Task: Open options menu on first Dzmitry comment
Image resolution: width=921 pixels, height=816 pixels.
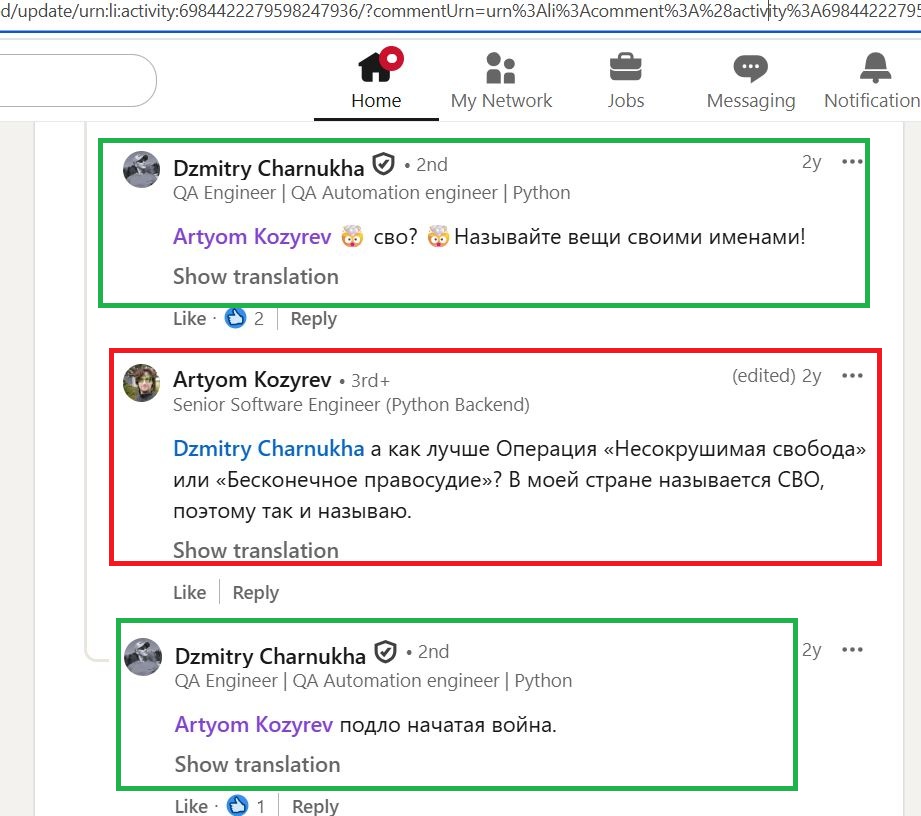Action: pos(852,162)
